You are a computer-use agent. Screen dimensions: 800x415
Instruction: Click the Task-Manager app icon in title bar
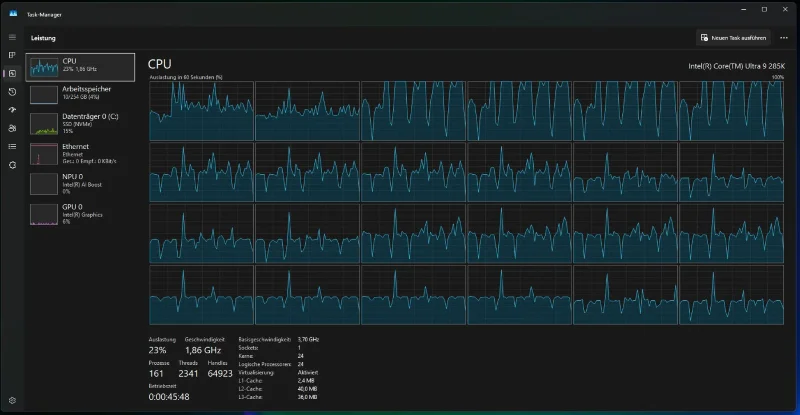point(13,14)
